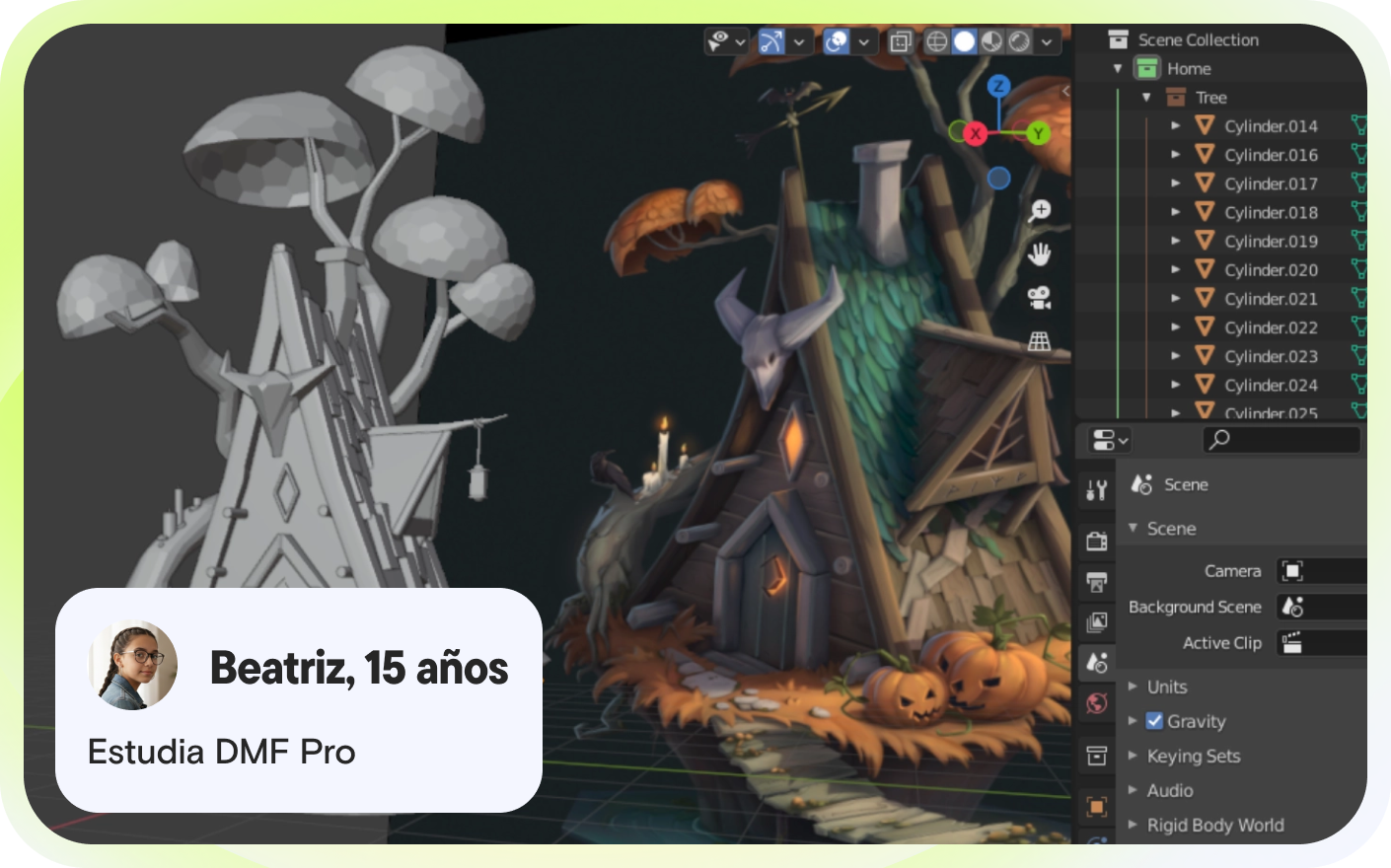Expand the Units panel

pyautogui.click(x=1133, y=687)
